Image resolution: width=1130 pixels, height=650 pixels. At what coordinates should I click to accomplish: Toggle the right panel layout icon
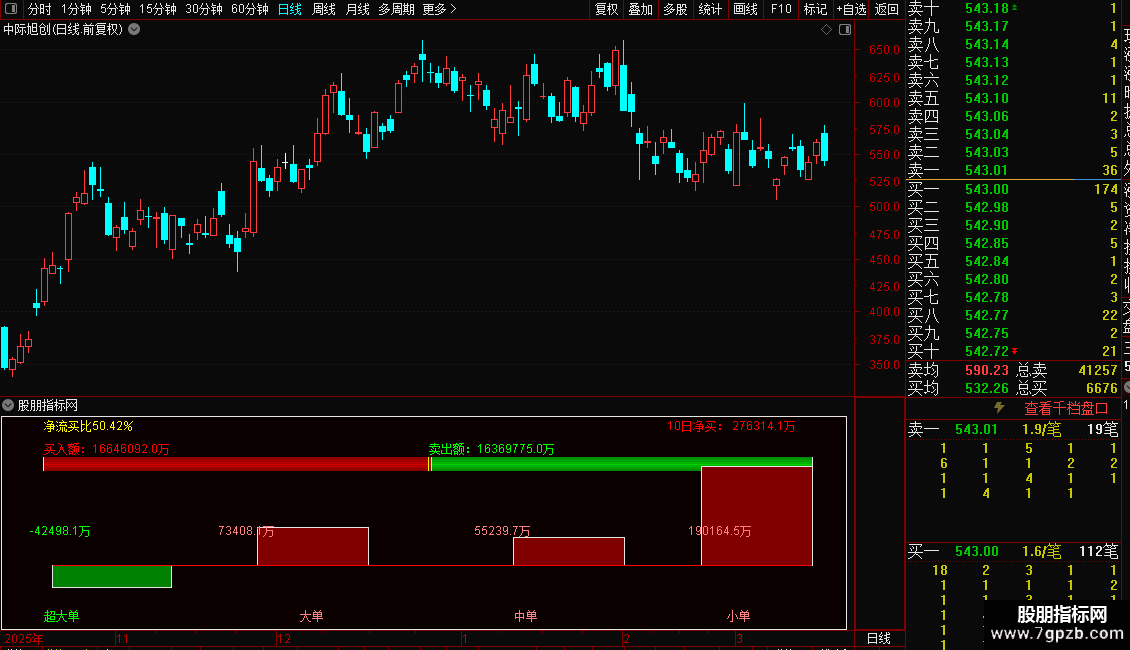tap(845, 30)
